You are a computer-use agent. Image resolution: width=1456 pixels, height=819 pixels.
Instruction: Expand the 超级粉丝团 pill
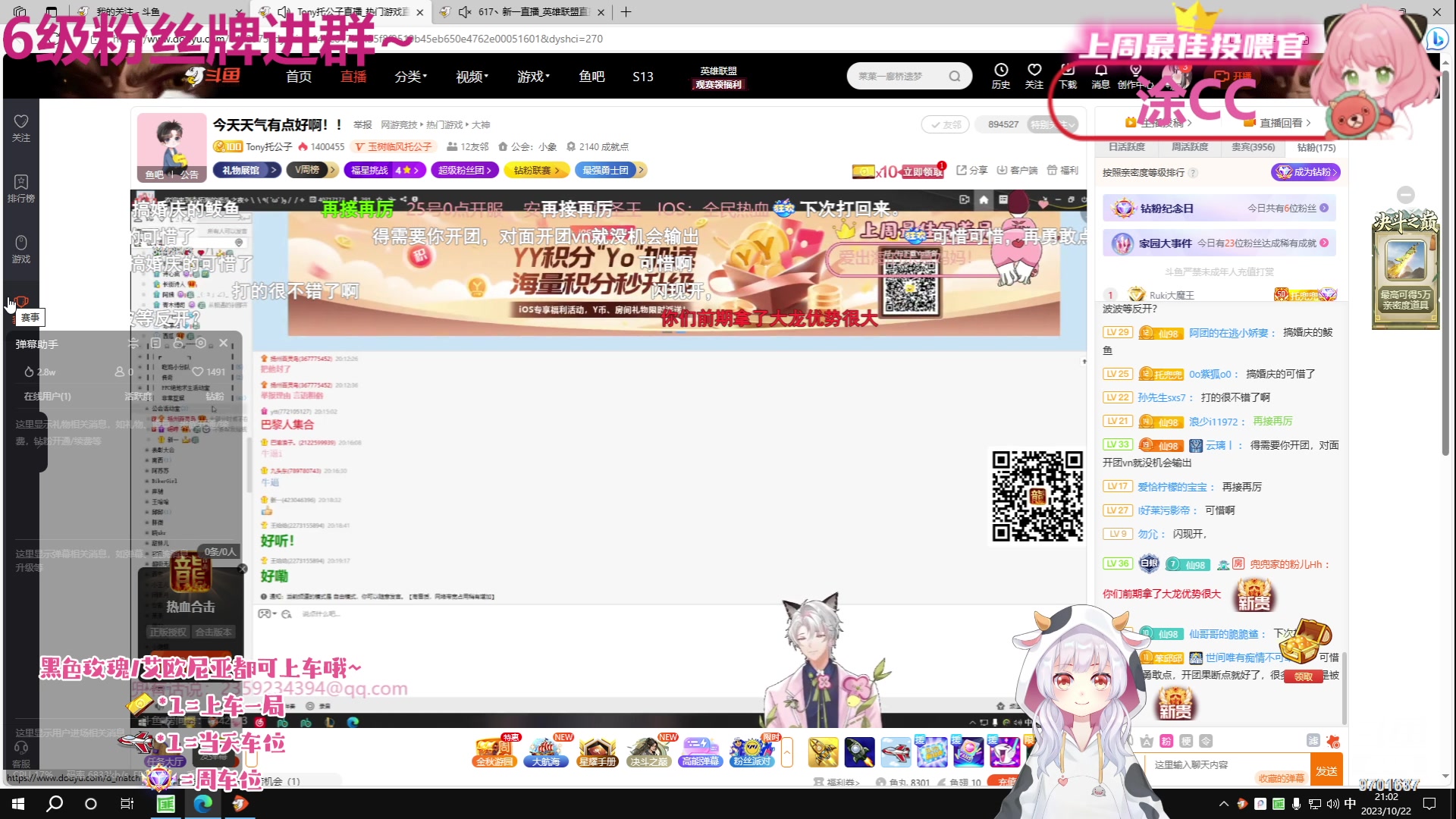coord(465,170)
